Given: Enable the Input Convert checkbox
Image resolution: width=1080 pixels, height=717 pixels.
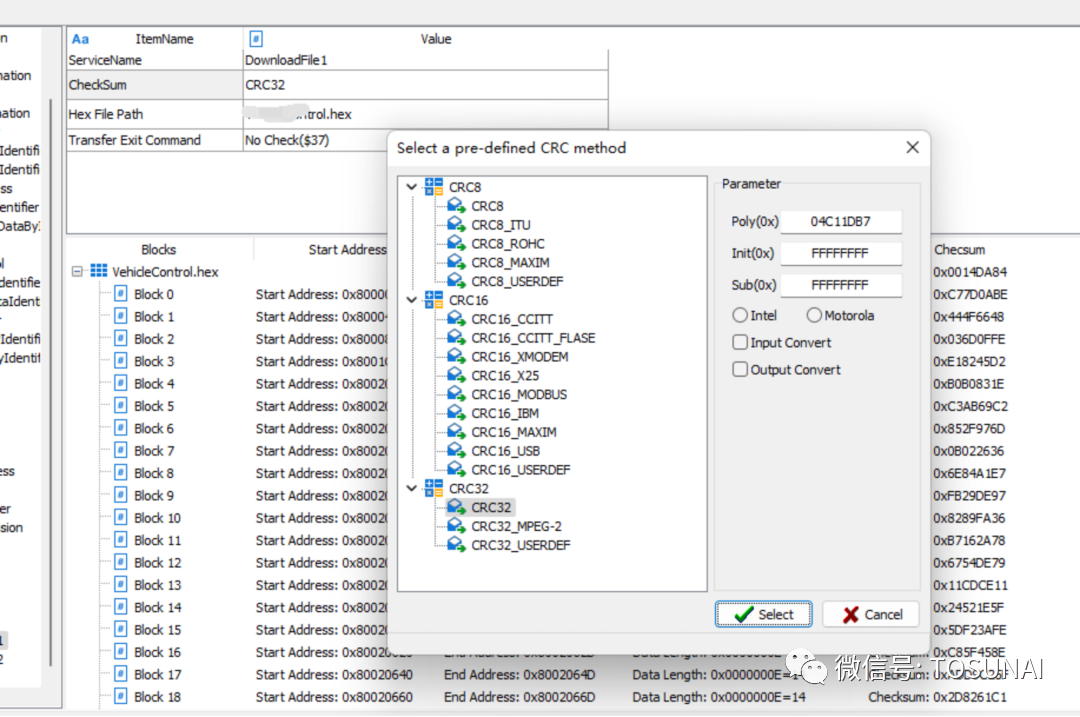Looking at the screenshot, I should pyautogui.click(x=739, y=342).
